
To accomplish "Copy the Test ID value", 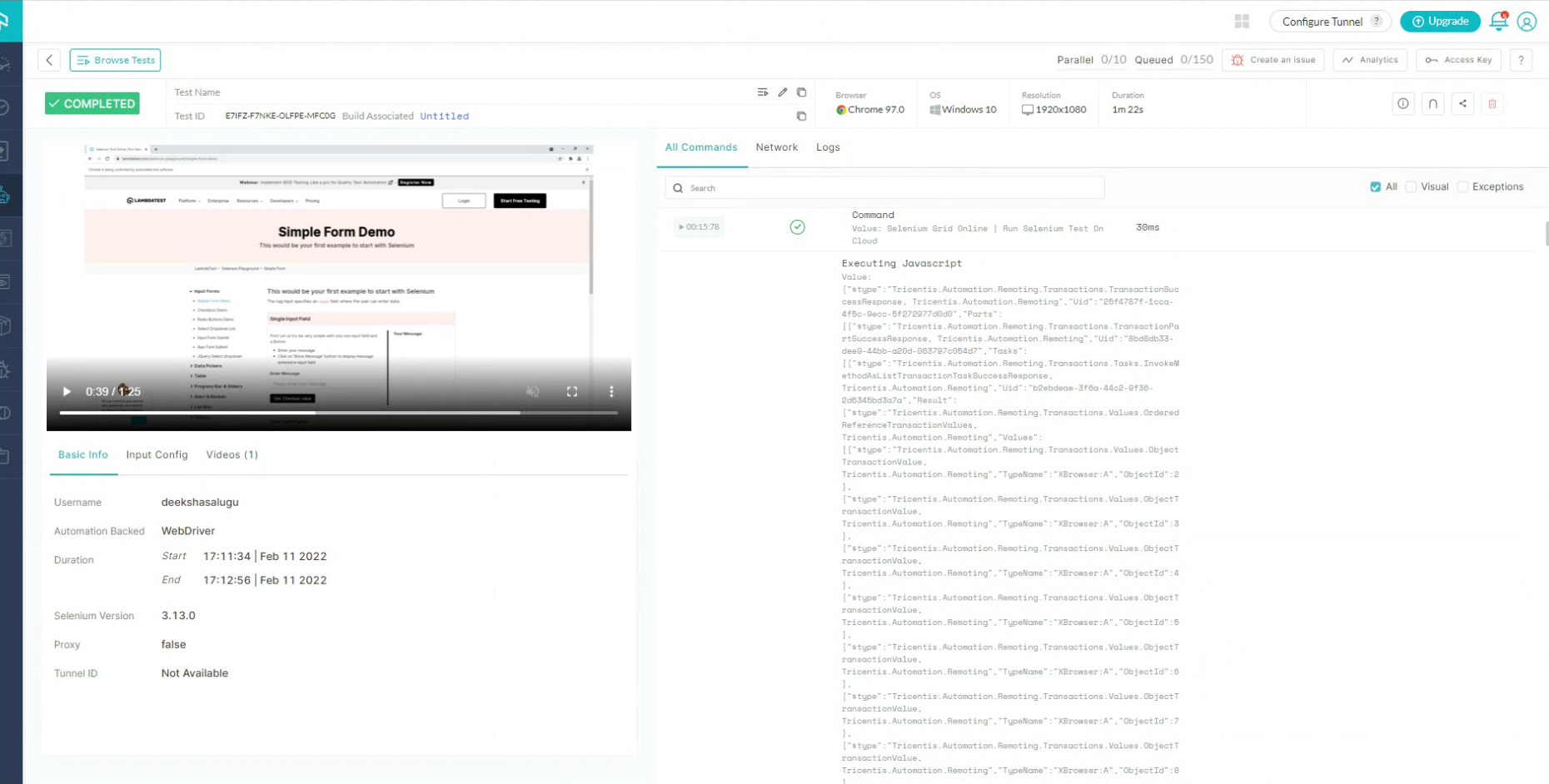I will click(801, 117).
